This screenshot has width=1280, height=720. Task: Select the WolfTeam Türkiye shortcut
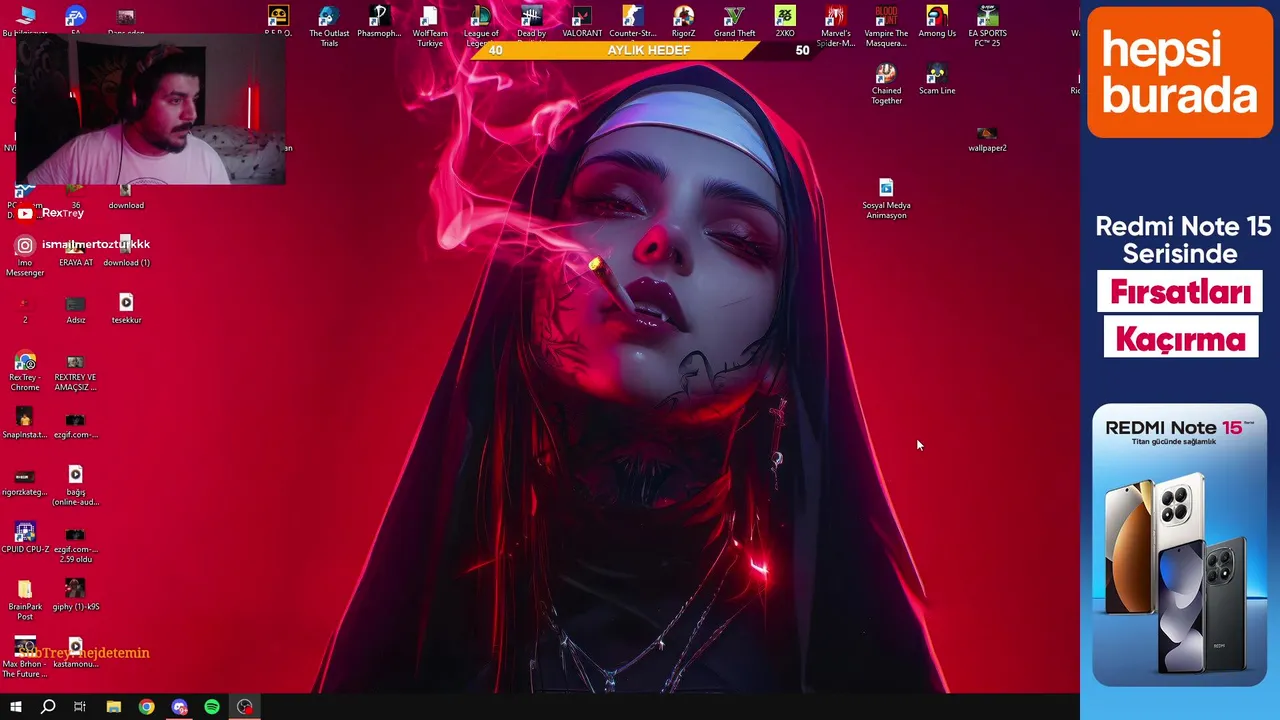[x=430, y=26]
